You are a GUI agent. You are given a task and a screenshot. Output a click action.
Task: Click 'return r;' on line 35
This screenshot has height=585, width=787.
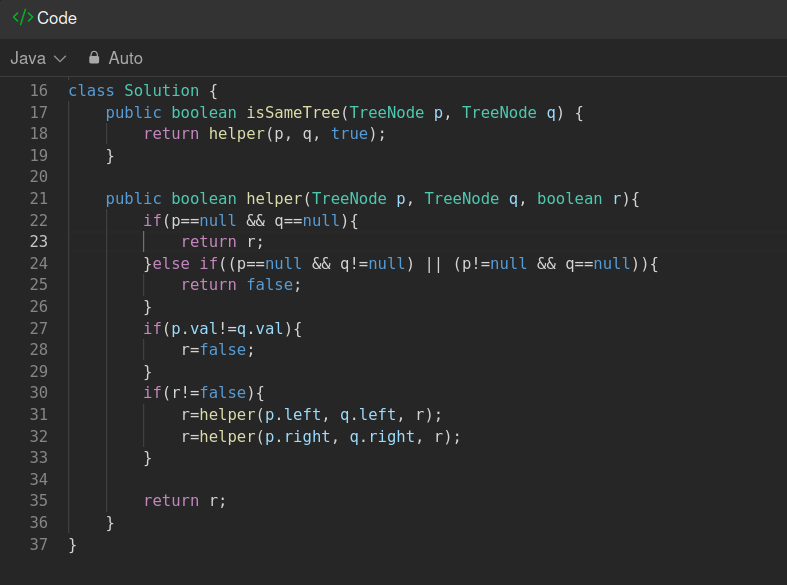(x=185, y=501)
